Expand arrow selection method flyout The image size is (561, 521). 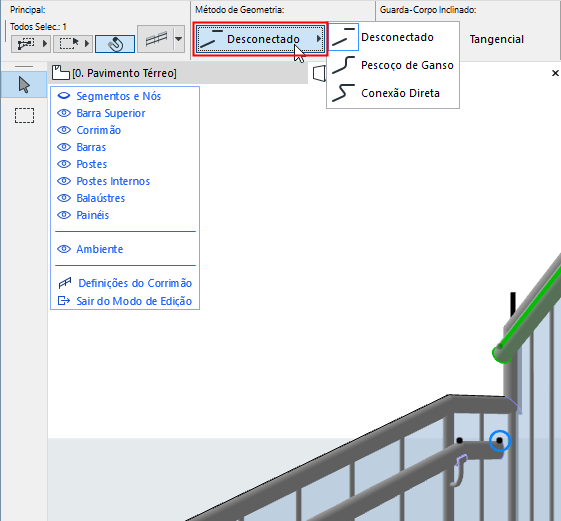[45, 44]
